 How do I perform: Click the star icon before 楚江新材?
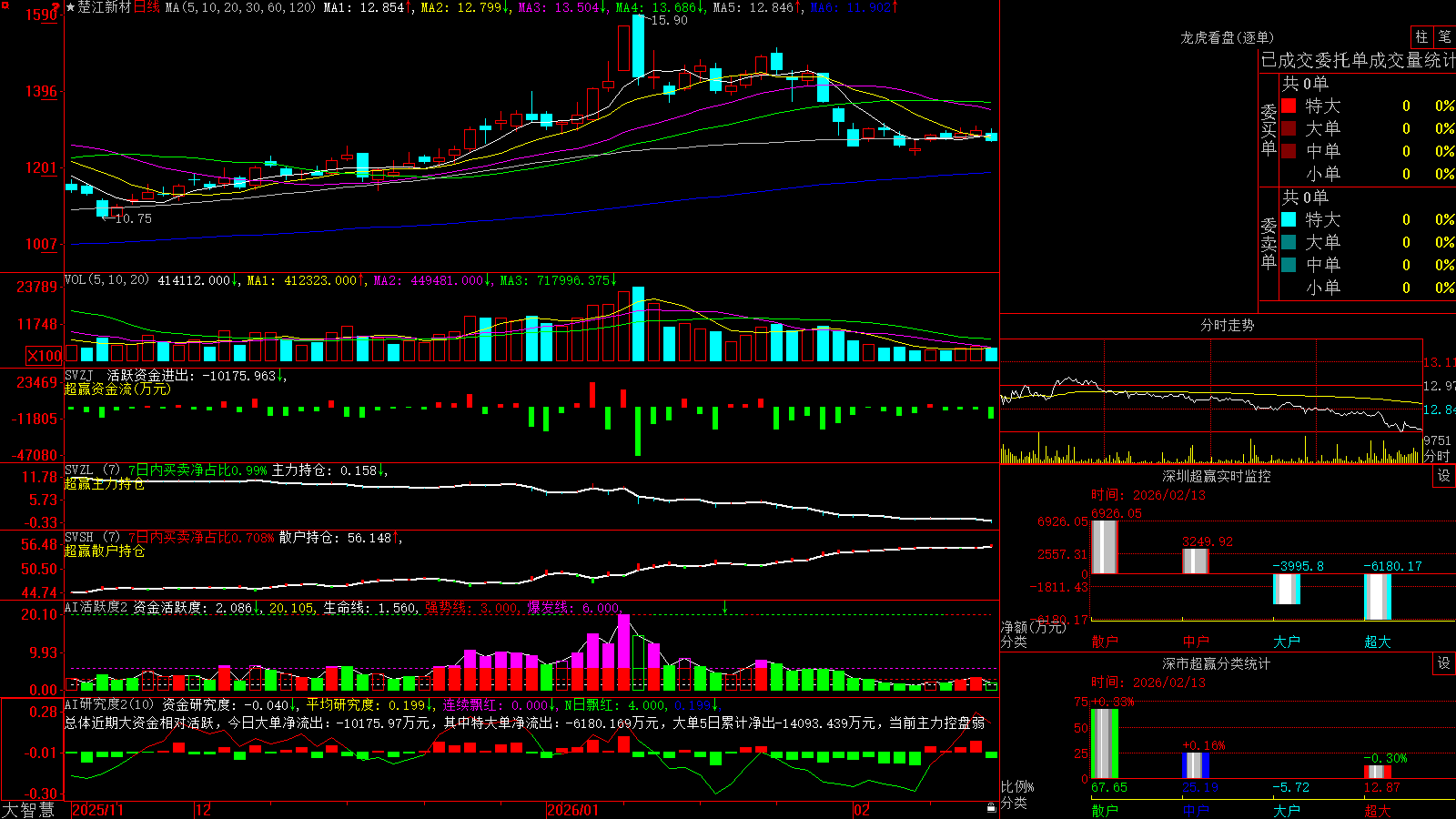coord(70,7)
